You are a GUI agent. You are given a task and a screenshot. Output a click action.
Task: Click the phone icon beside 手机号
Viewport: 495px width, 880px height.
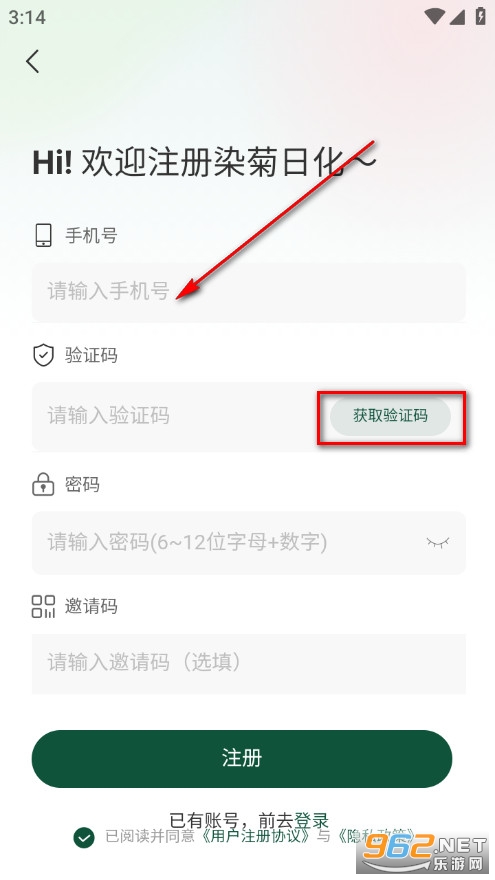43,235
